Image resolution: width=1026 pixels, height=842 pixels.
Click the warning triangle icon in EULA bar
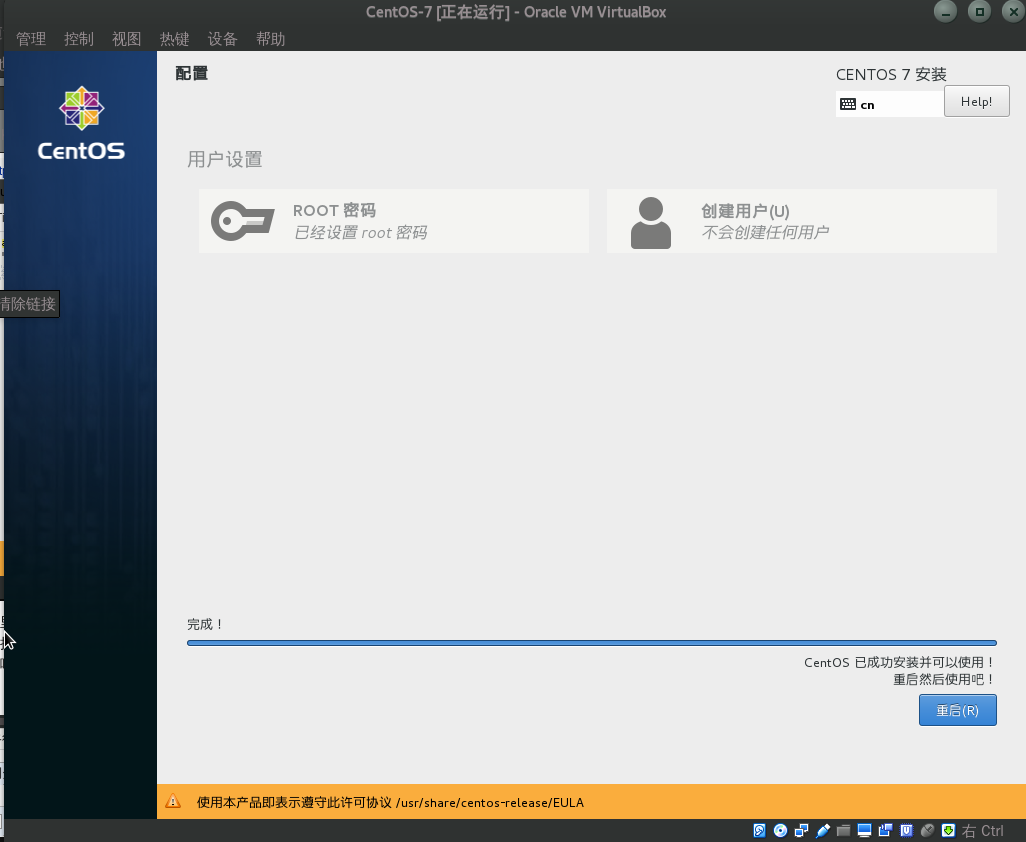[173, 801]
